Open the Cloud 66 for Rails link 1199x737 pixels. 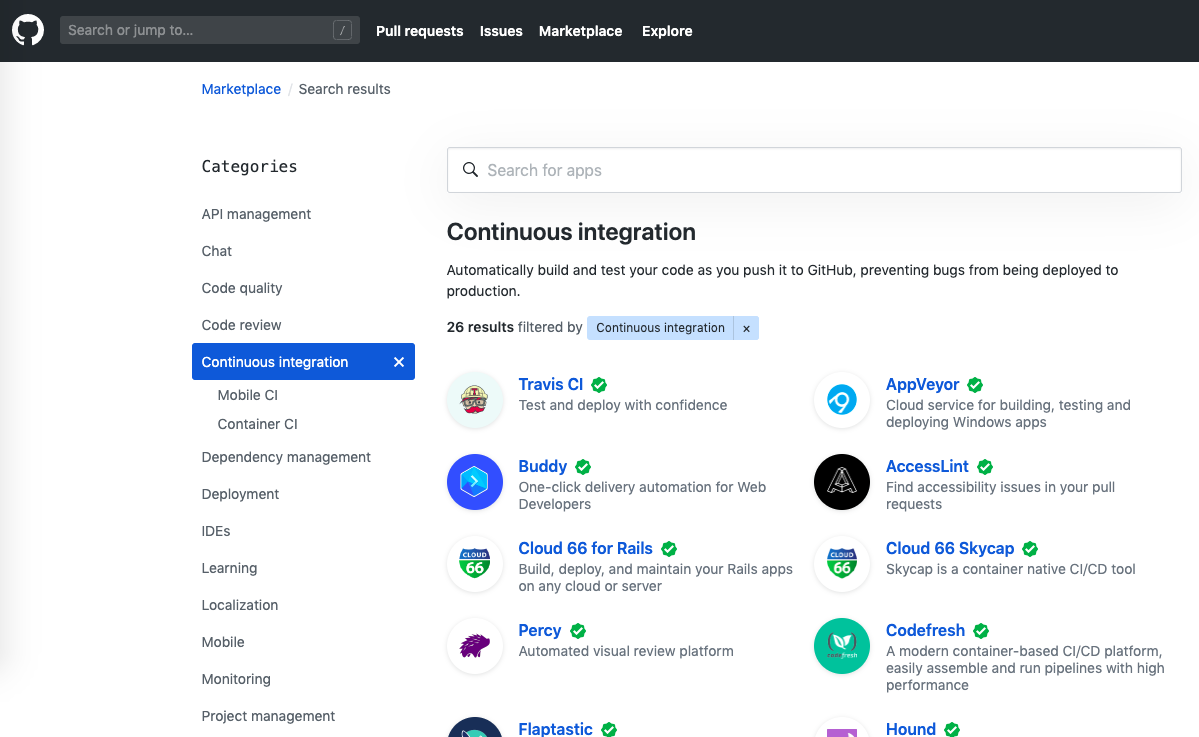click(x=586, y=548)
